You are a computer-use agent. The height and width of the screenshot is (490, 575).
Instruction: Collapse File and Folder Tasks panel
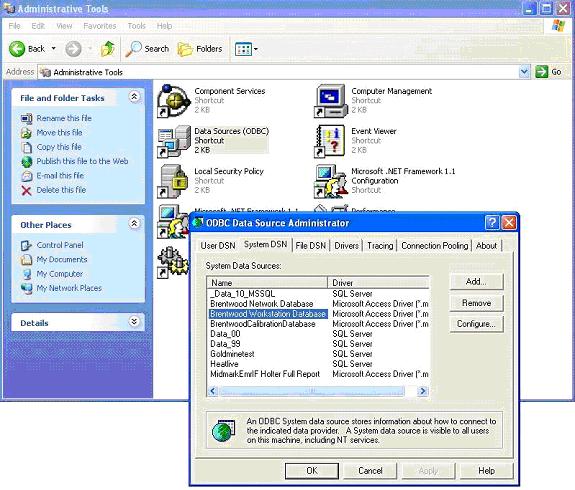(x=134, y=97)
